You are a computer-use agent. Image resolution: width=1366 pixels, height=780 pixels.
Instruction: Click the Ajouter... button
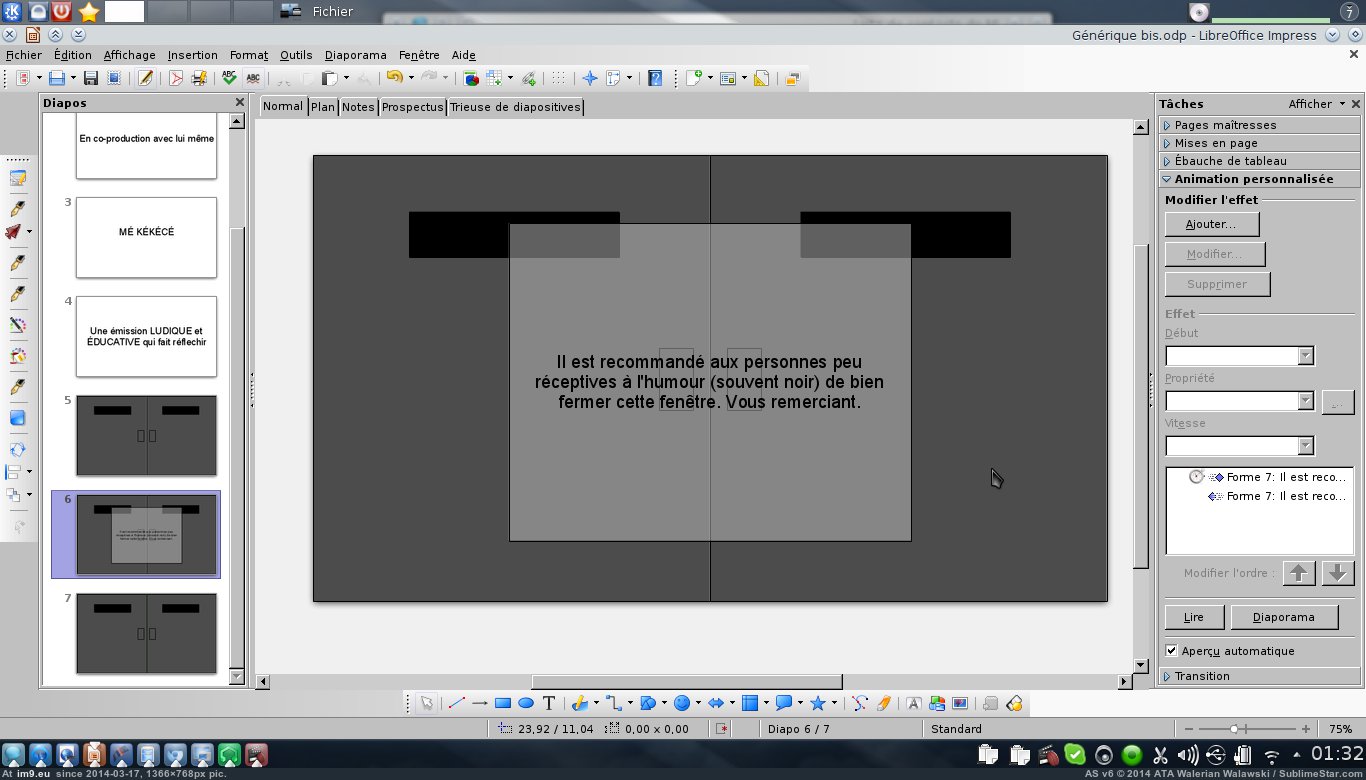1211,224
